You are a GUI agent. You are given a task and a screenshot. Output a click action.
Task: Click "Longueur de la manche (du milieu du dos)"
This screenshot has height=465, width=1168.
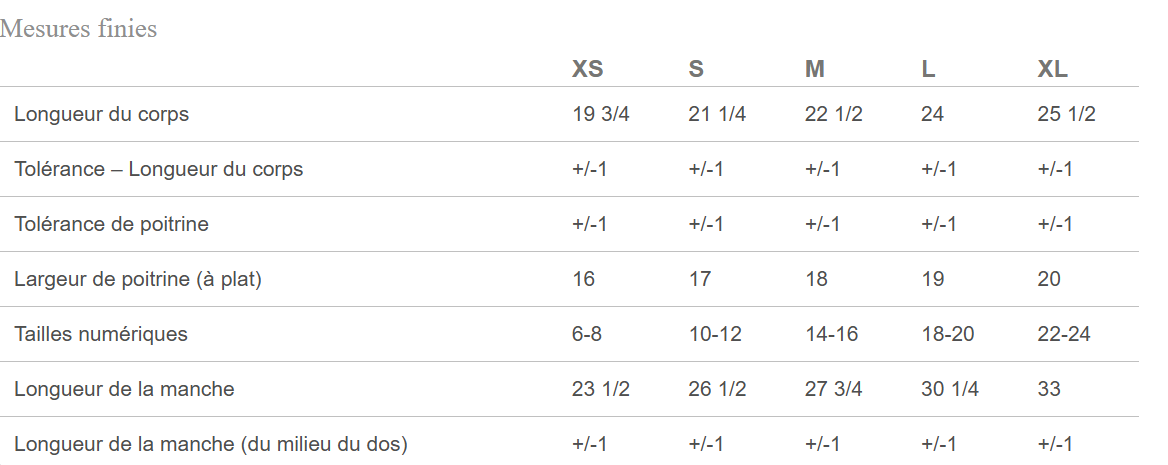coord(211,444)
